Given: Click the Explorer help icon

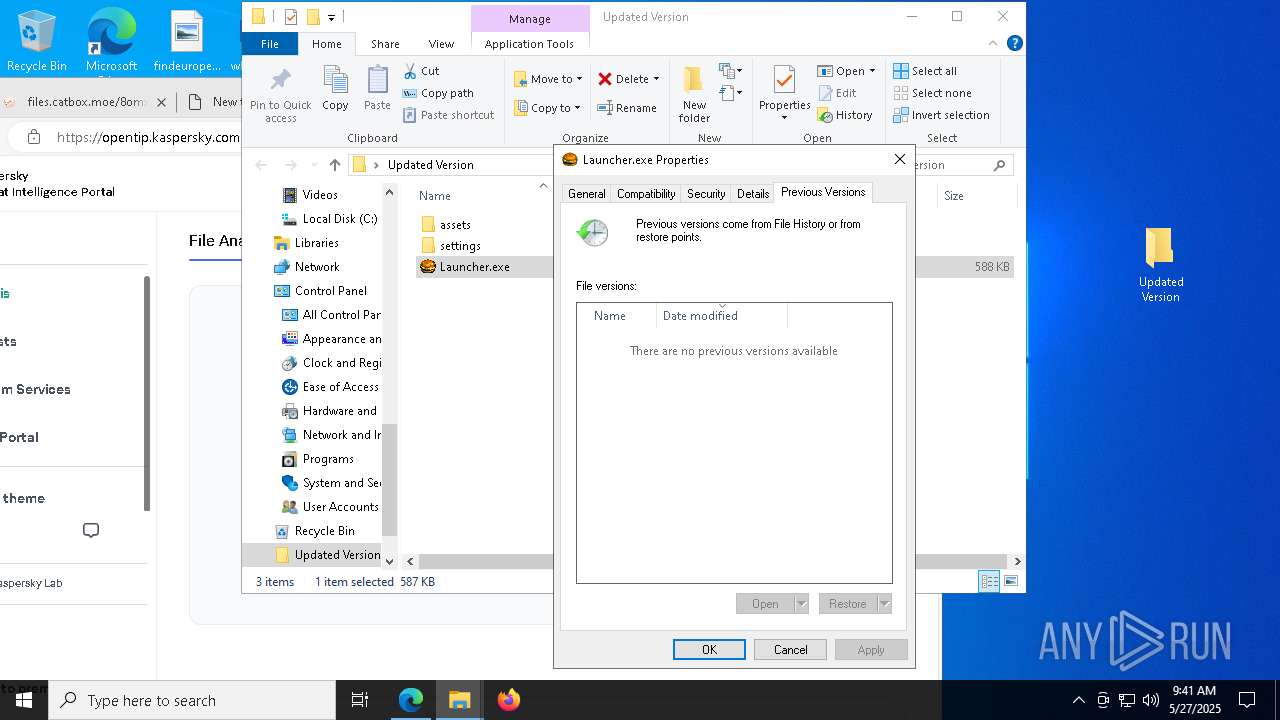Looking at the screenshot, I should point(1014,43).
